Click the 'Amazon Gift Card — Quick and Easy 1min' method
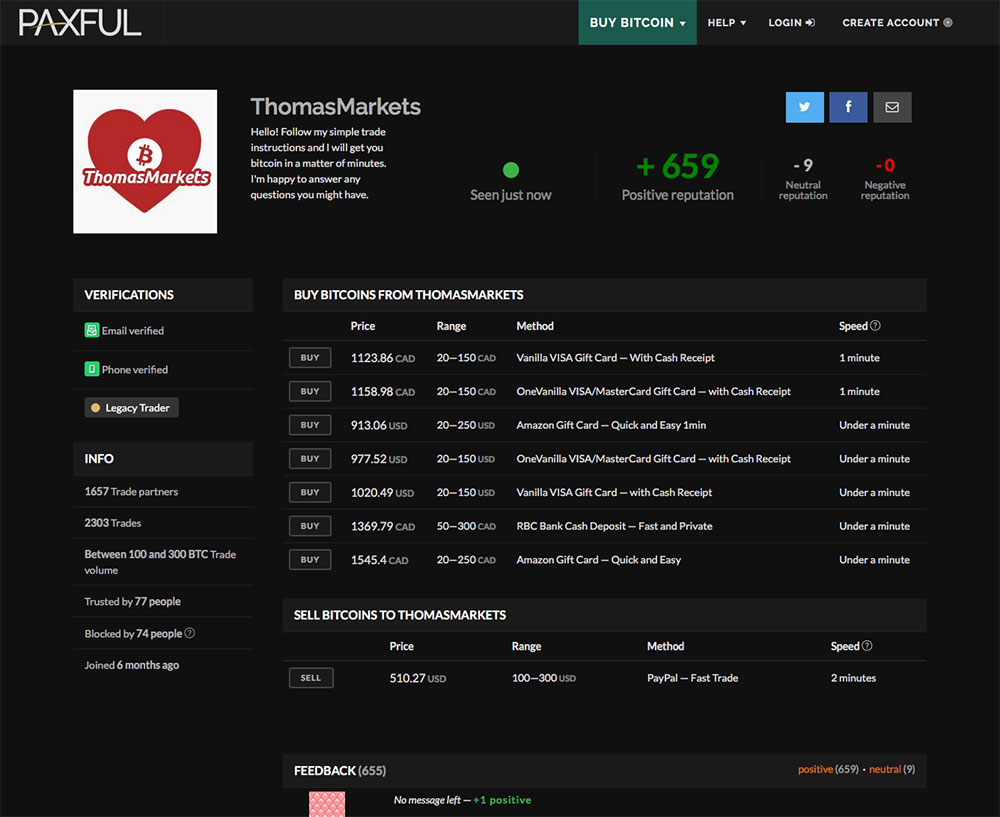 coord(611,425)
